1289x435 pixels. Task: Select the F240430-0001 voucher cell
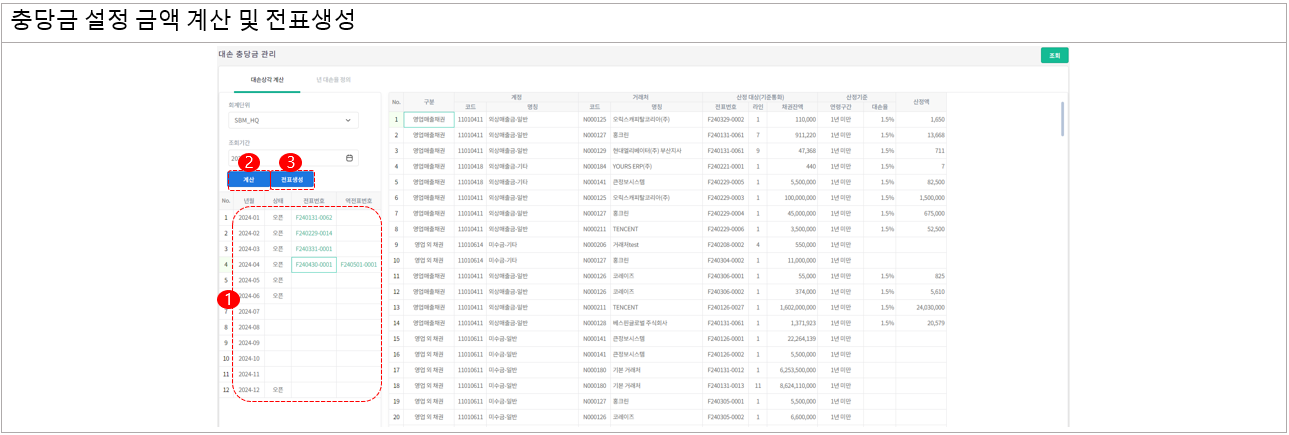click(x=313, y=264)
